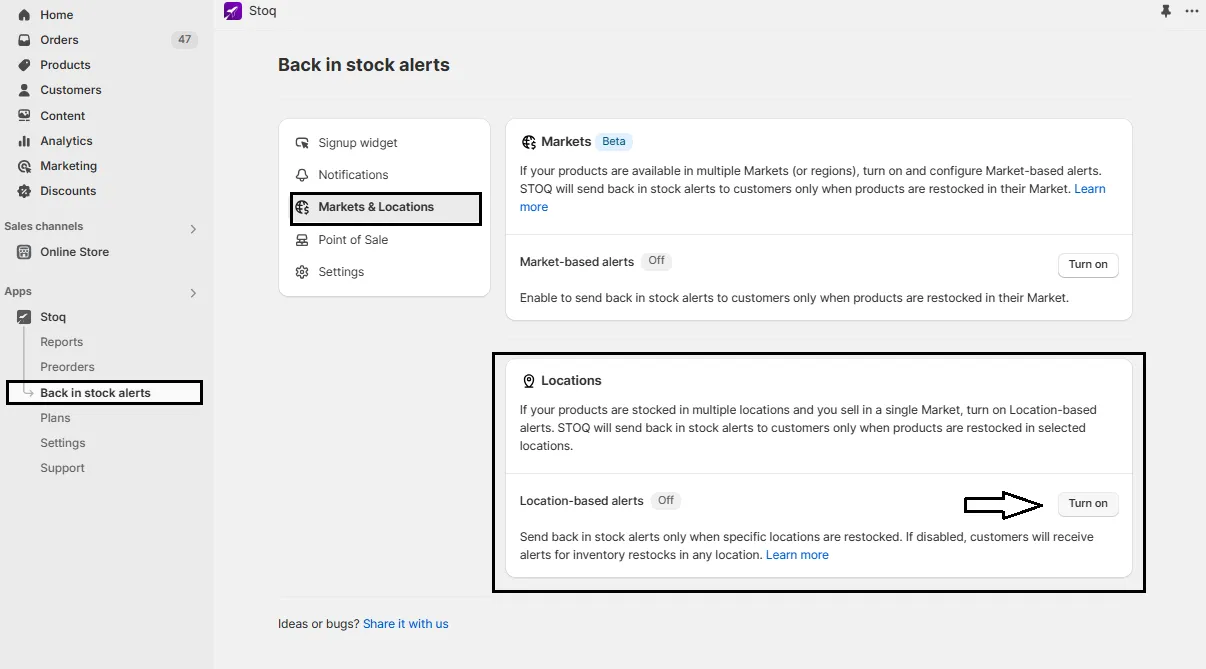Click the Apps section label
Viewport: 1206px width, 669px height.
pyautogui.click(x=18, y=292)
